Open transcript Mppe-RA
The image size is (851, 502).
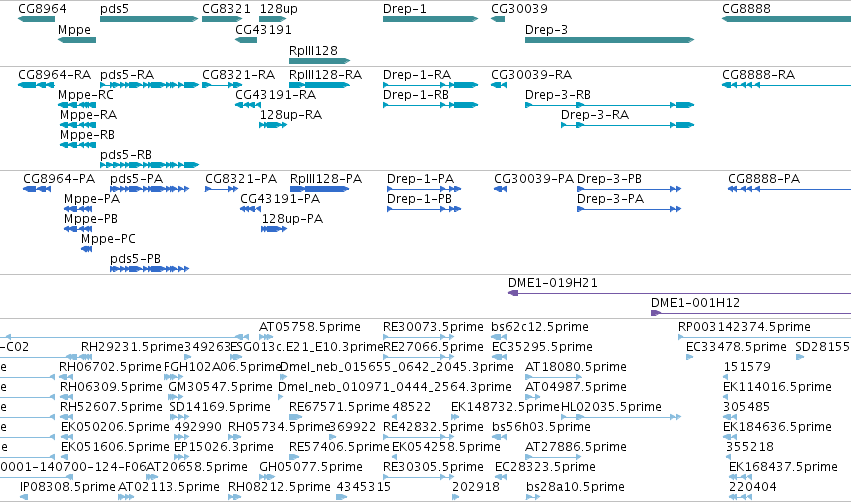click(x=78, y=125)
